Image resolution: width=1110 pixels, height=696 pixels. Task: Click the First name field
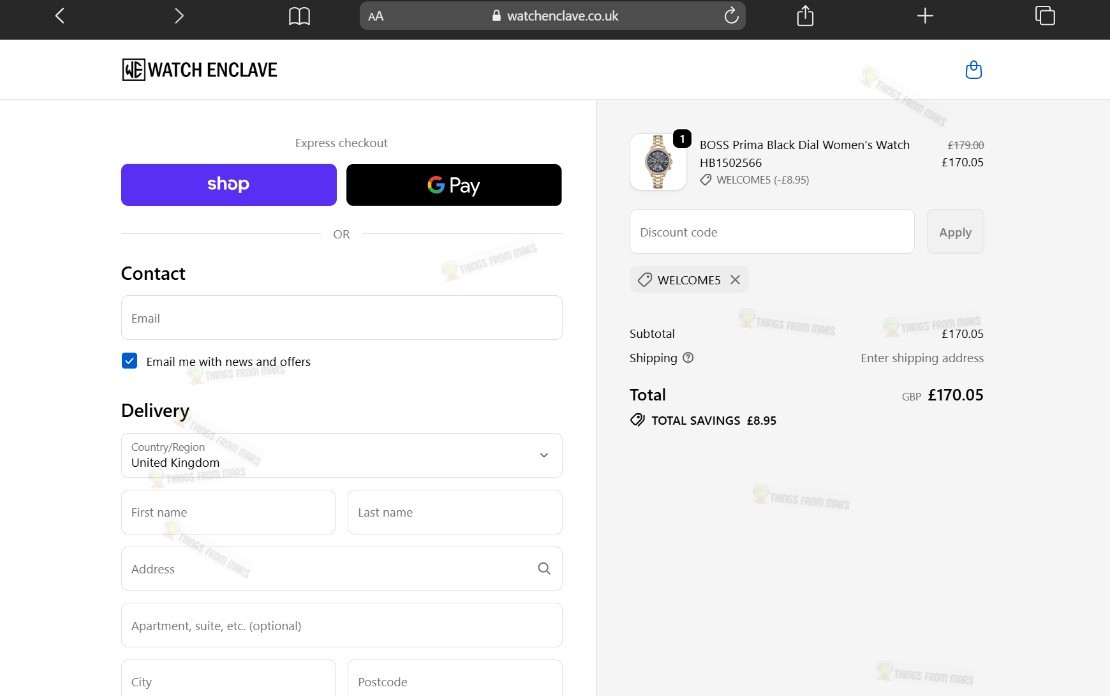[228, 513]
